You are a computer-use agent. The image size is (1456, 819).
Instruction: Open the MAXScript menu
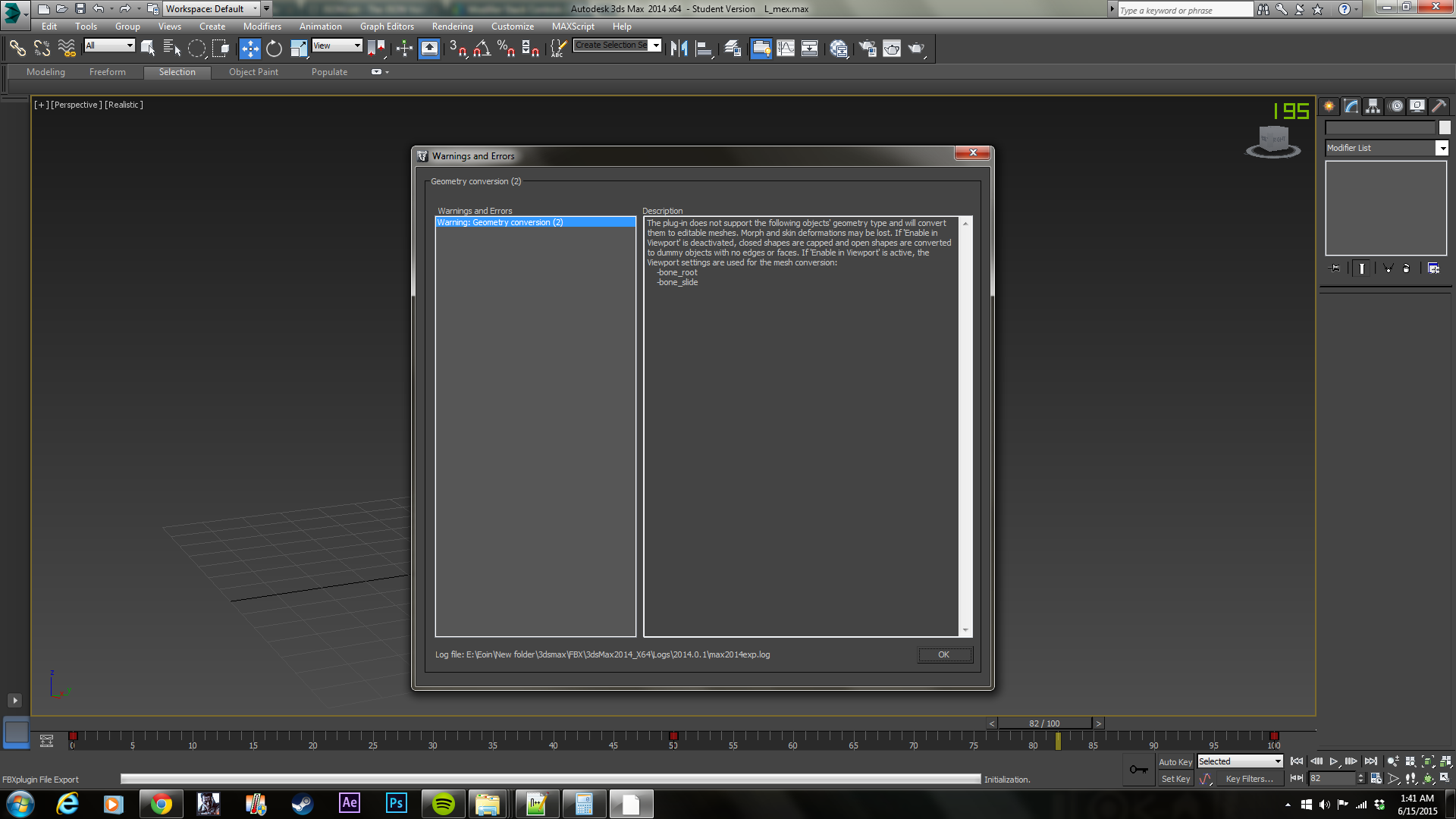573,27
